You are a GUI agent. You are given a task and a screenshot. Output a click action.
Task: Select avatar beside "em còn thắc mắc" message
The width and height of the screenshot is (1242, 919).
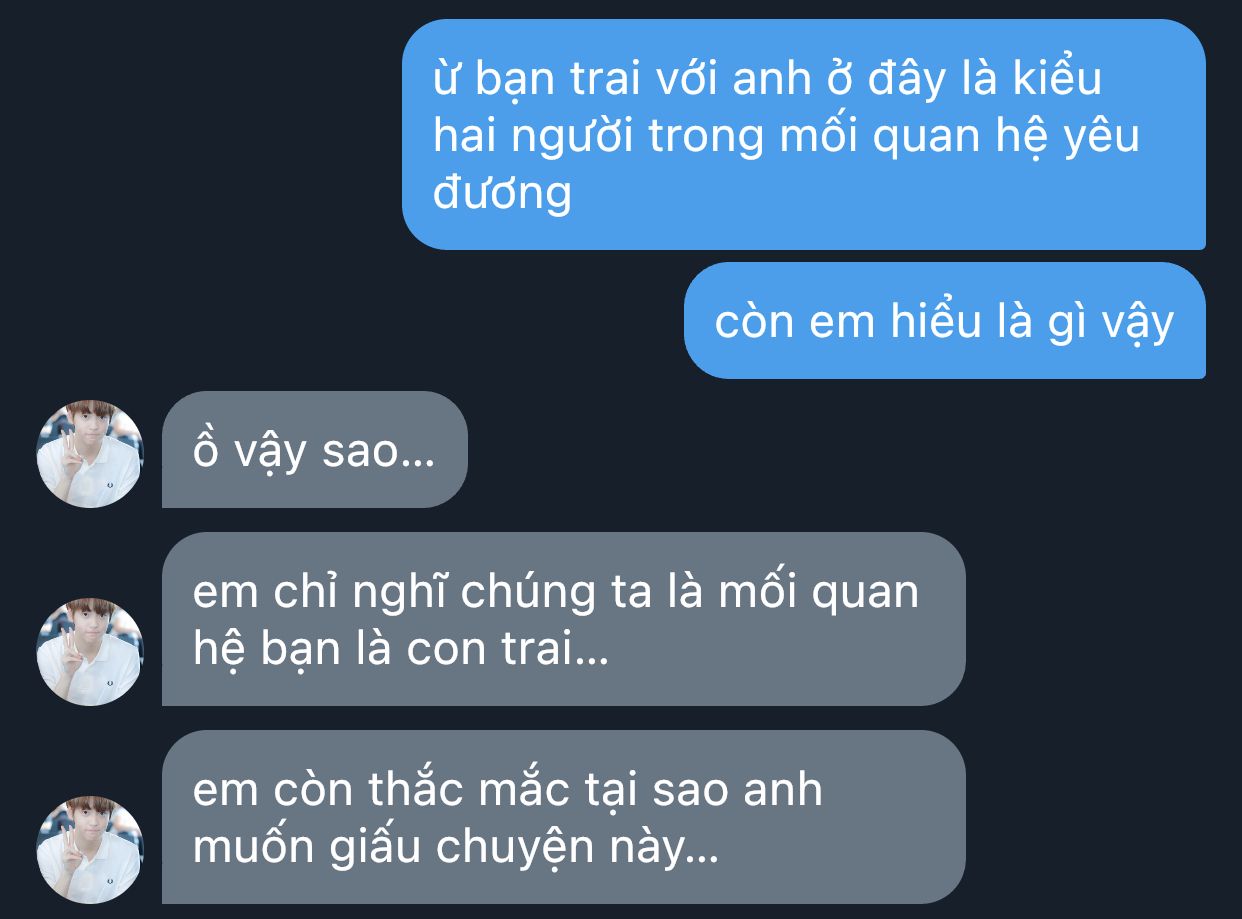click(x=90, y=850)
